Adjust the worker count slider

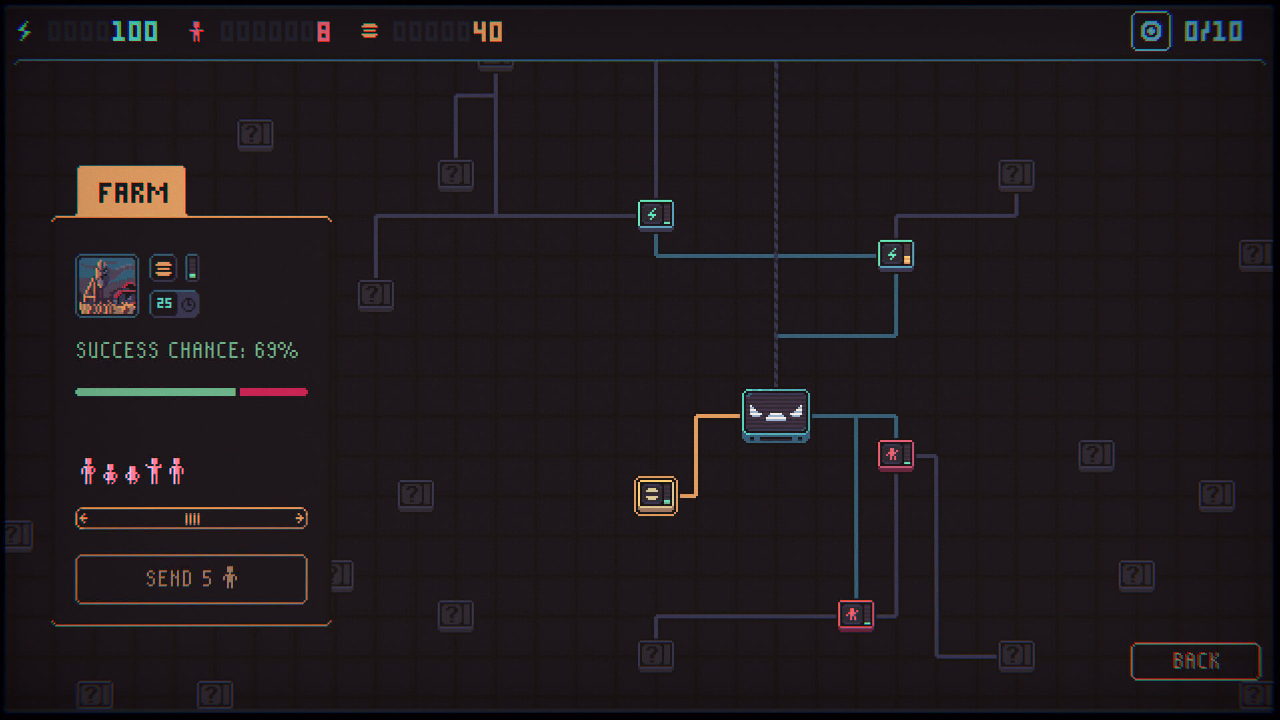pos(191,519)
